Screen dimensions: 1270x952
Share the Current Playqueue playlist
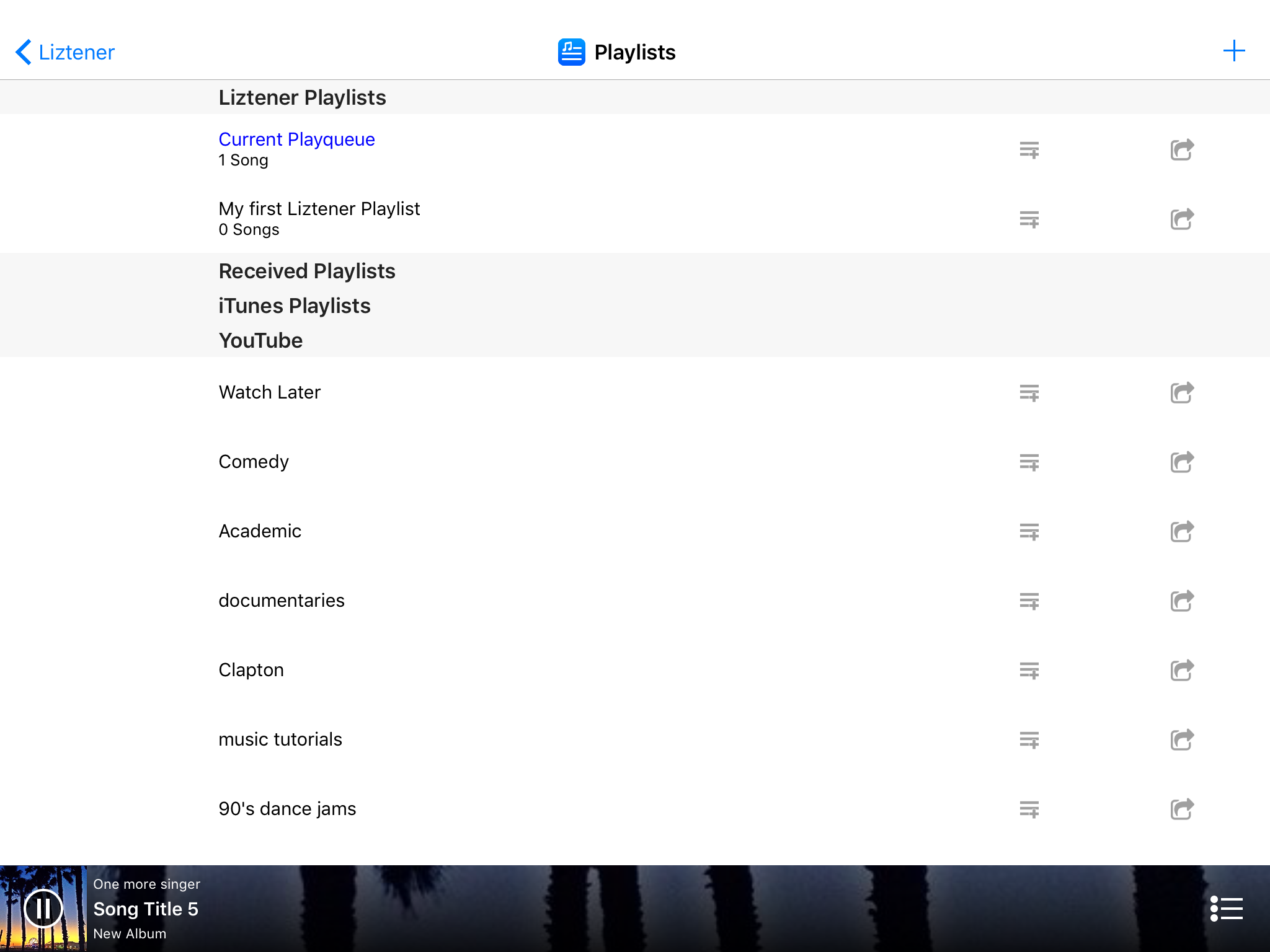(x=1182, y=149)
